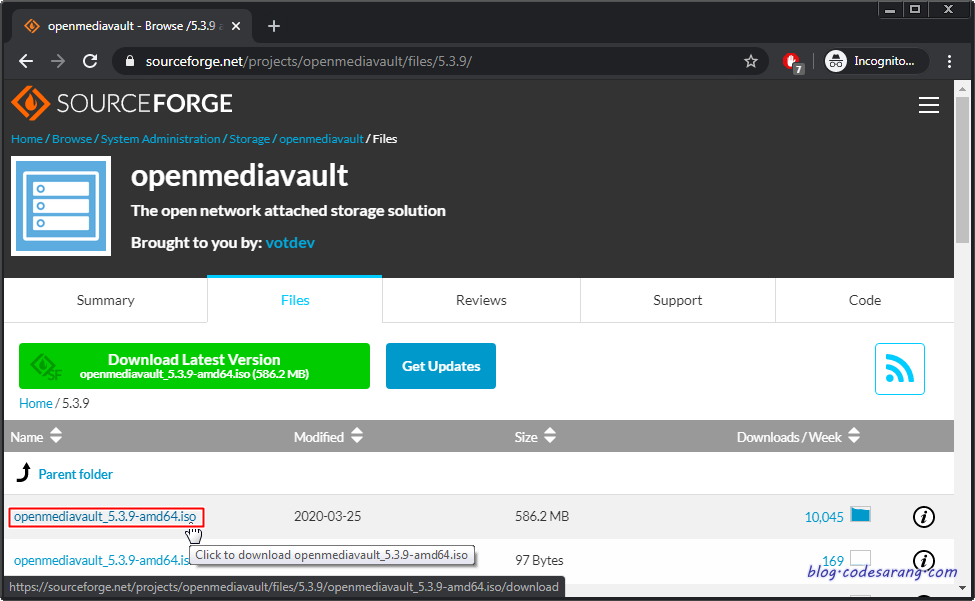The width and height of the screenshot is (975, 601).
Task: Click the Get Updates button
Action: point(441,366)
